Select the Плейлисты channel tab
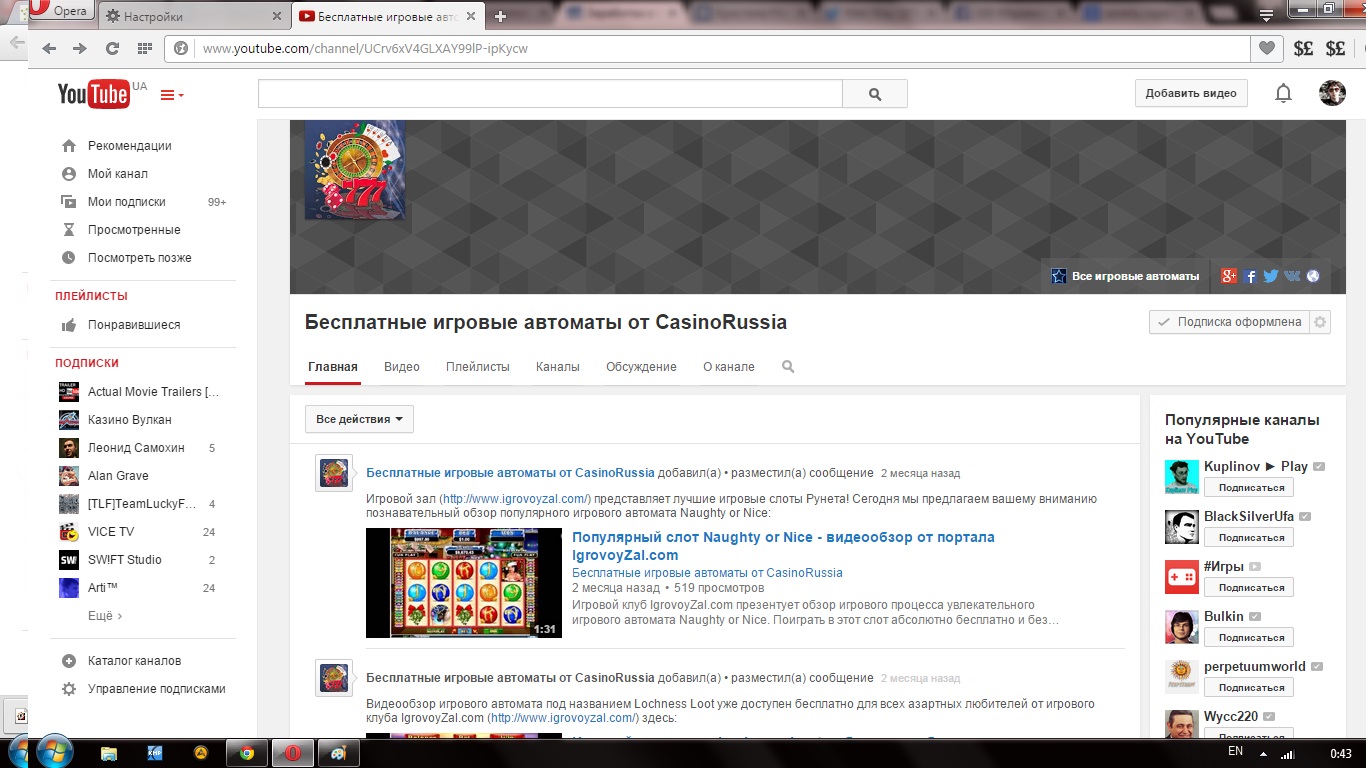Viewport: 1366px width, 768px height. [478, 367]
